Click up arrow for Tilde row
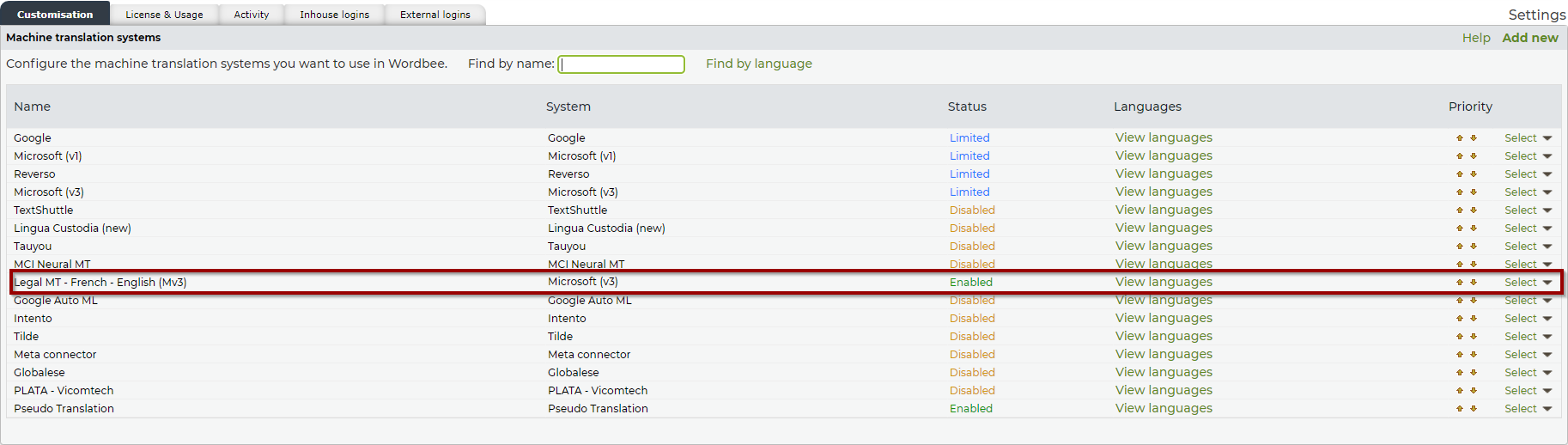This screenshot has width=1568, height=445. 1459,337
